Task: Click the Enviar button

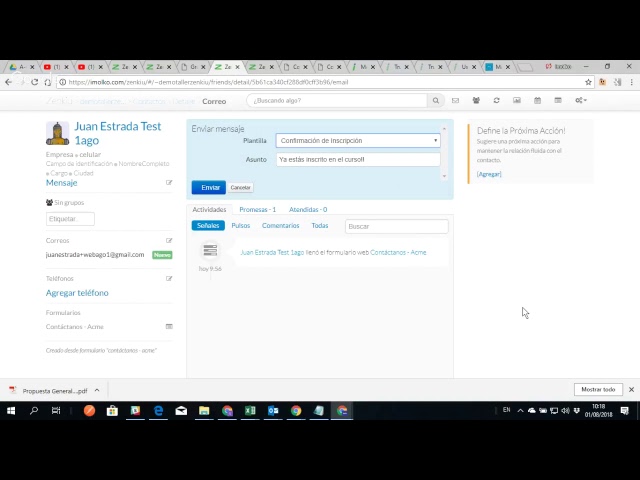Action: [x=209, y=187]
